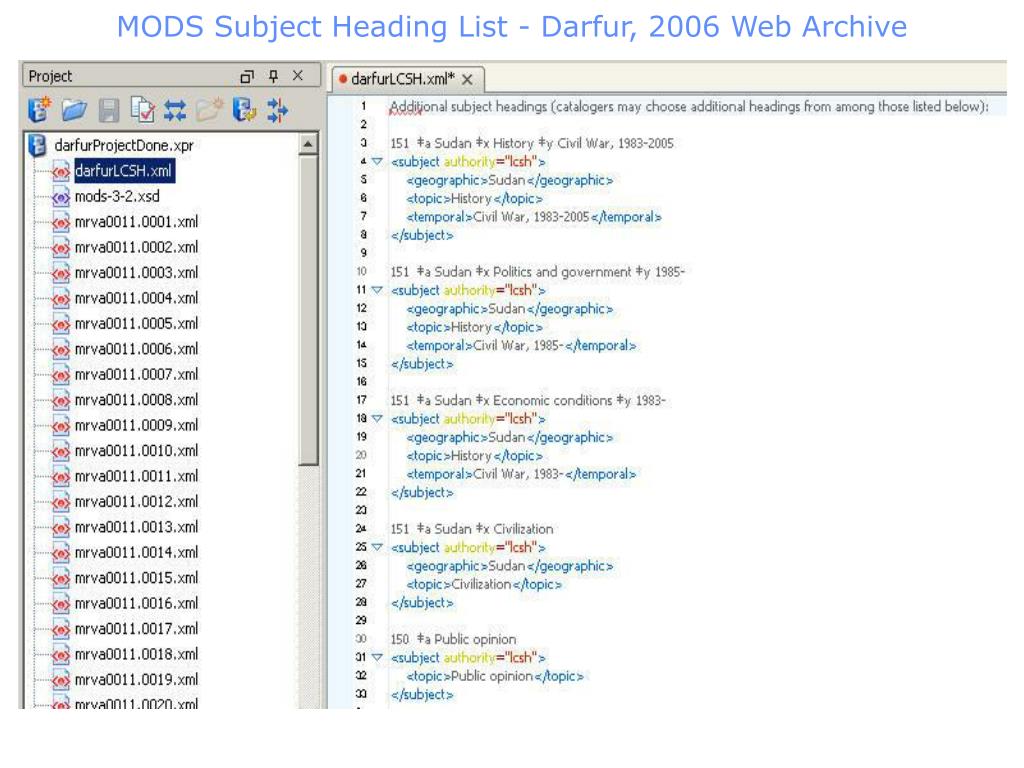This screenshot has width=1024, height=768.
Task: Click line number 16 in the editor gutter
Action: [x=362, y=381]
